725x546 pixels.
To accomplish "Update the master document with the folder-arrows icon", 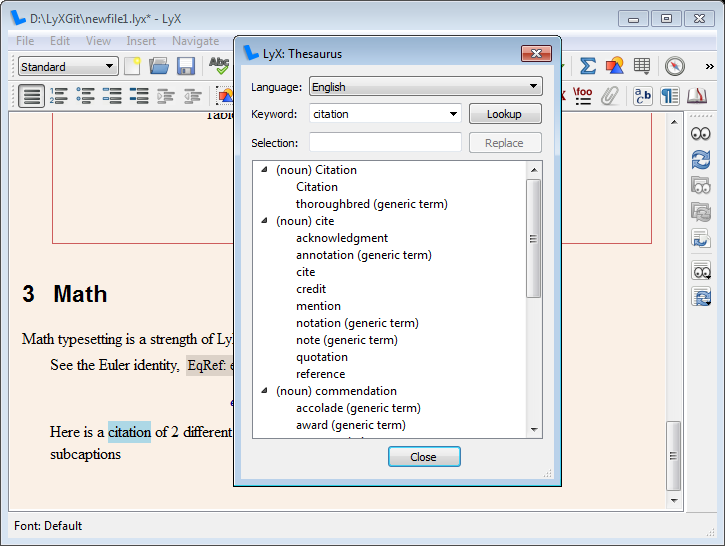I will (700, 212).
